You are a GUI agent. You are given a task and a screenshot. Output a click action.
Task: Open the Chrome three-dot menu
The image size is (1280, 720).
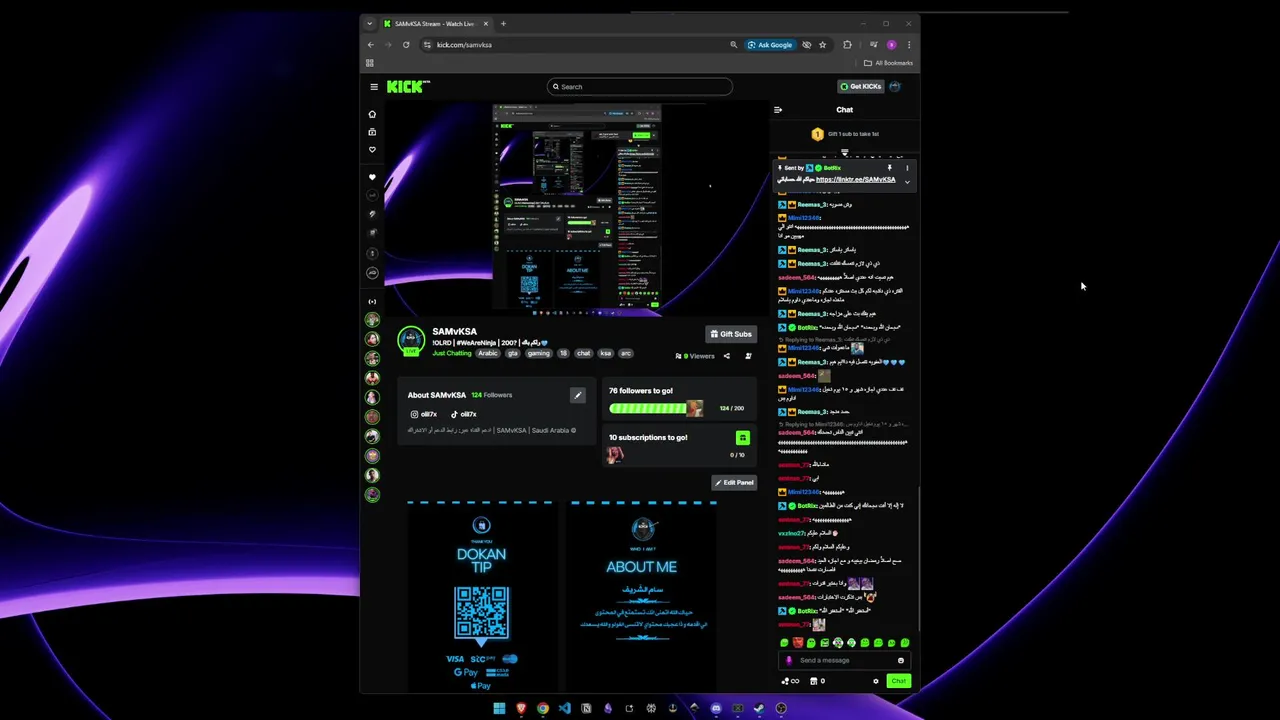point(908,45)
